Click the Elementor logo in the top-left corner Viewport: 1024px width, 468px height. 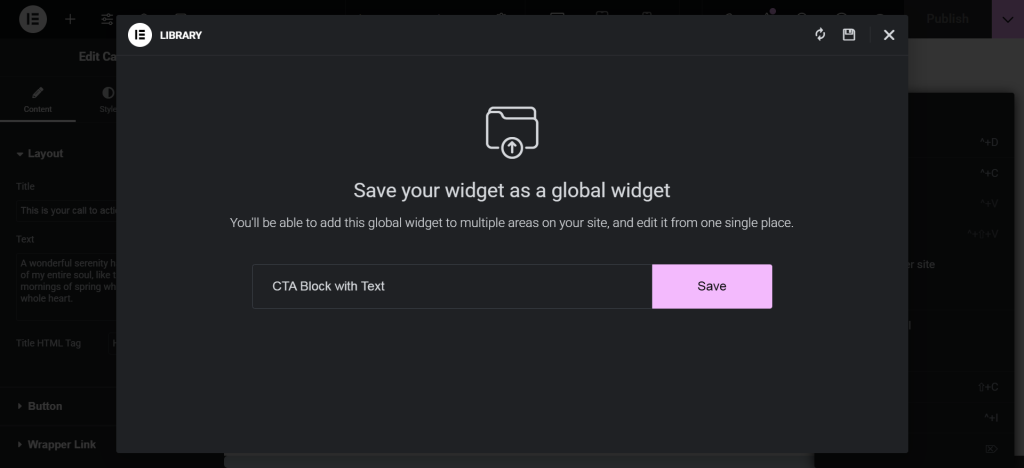tap(33, 19)
